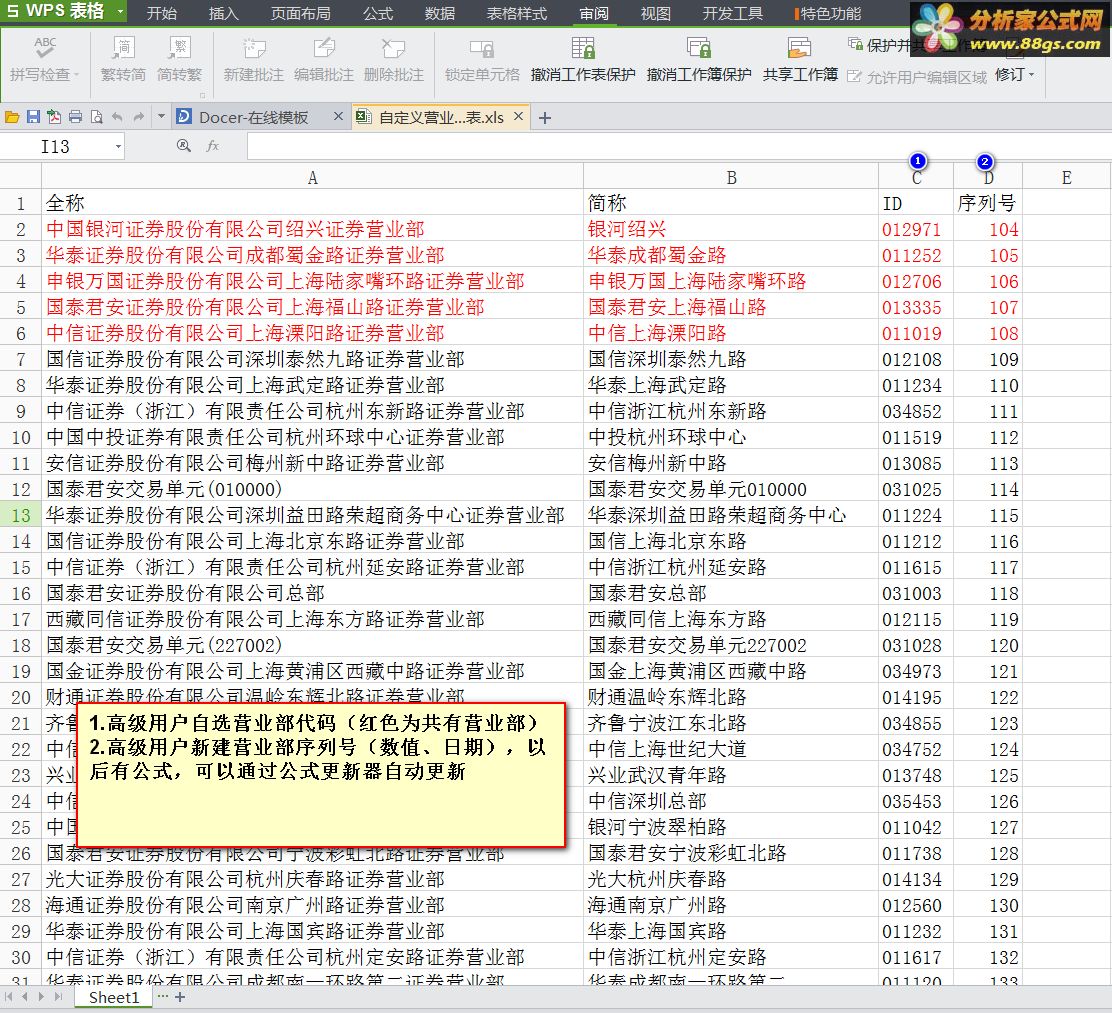The width and height of the screenshot is (1112, 1013).
Task: Click the print icon
Action: point(75,117)
